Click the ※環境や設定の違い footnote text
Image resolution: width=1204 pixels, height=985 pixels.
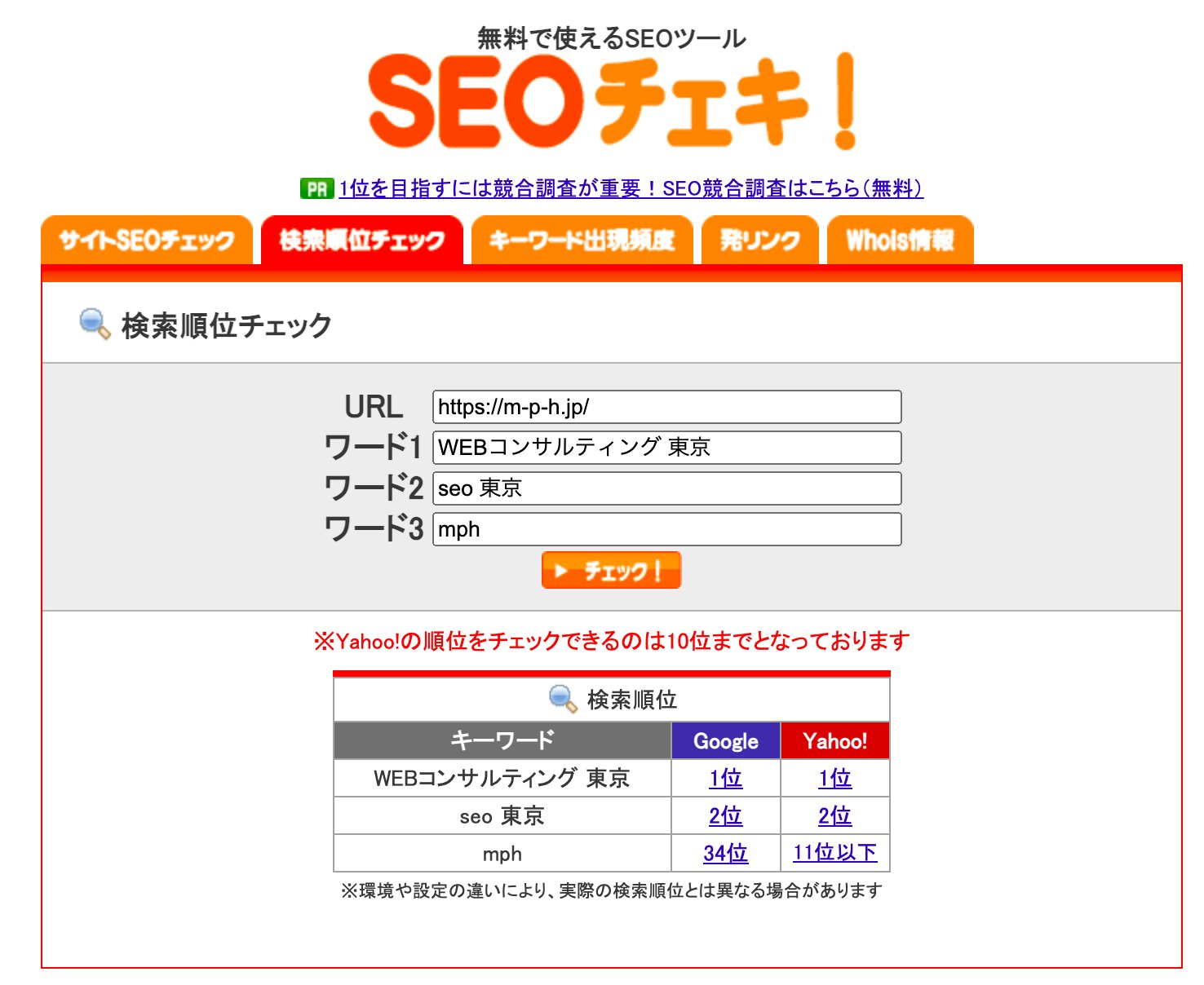click(x=612, y=890)
